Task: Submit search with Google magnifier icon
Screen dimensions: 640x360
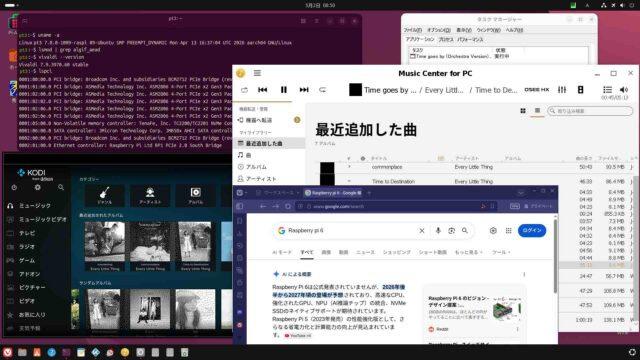Action: [464, 231]
